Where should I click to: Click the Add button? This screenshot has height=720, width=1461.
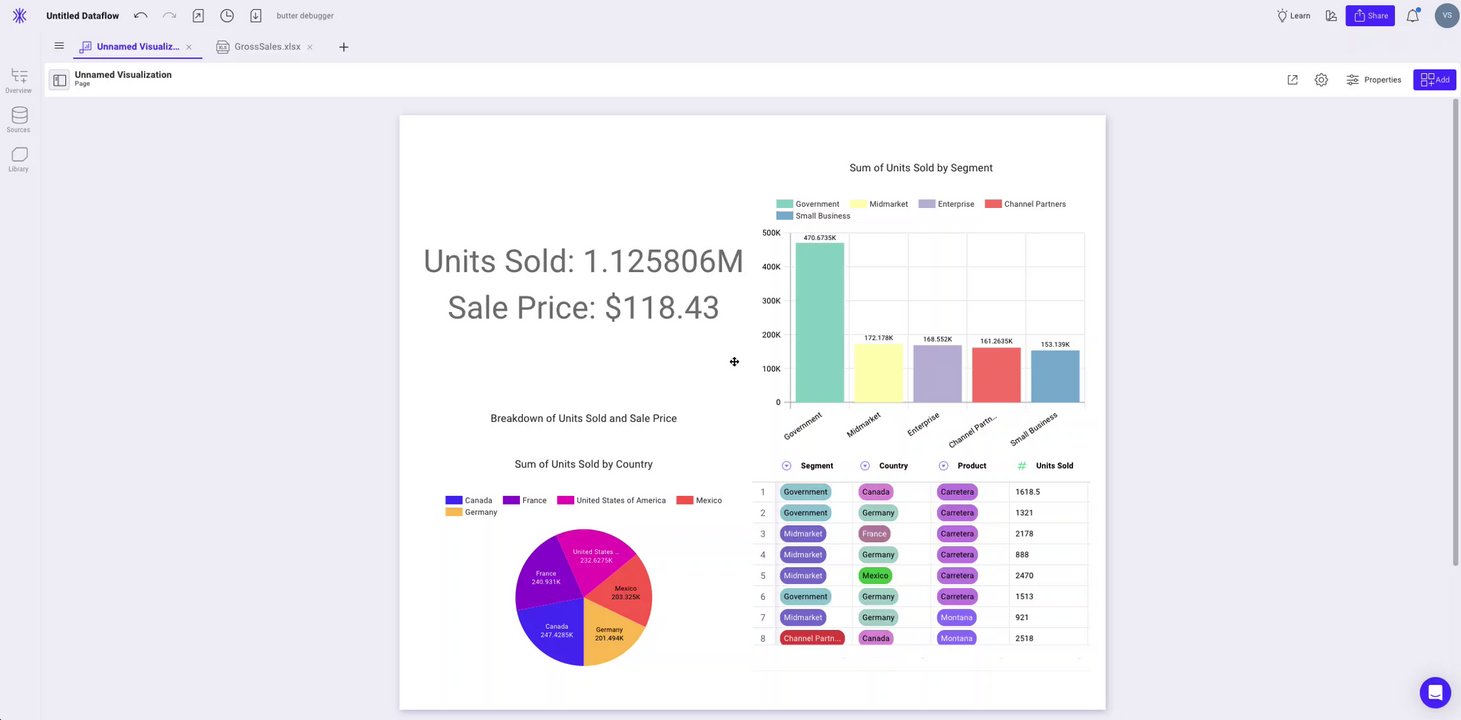[1434, 80]
